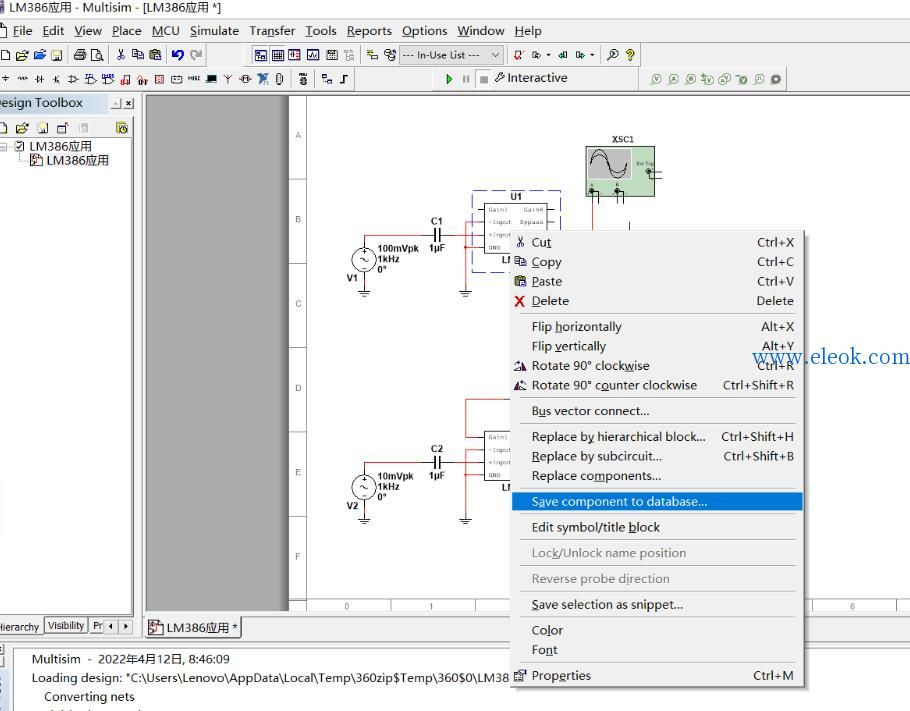Image resolution: width=910 pixels, height=711 pixels.
Task: Open the Transfer menu
Action: tap(272, 31)
